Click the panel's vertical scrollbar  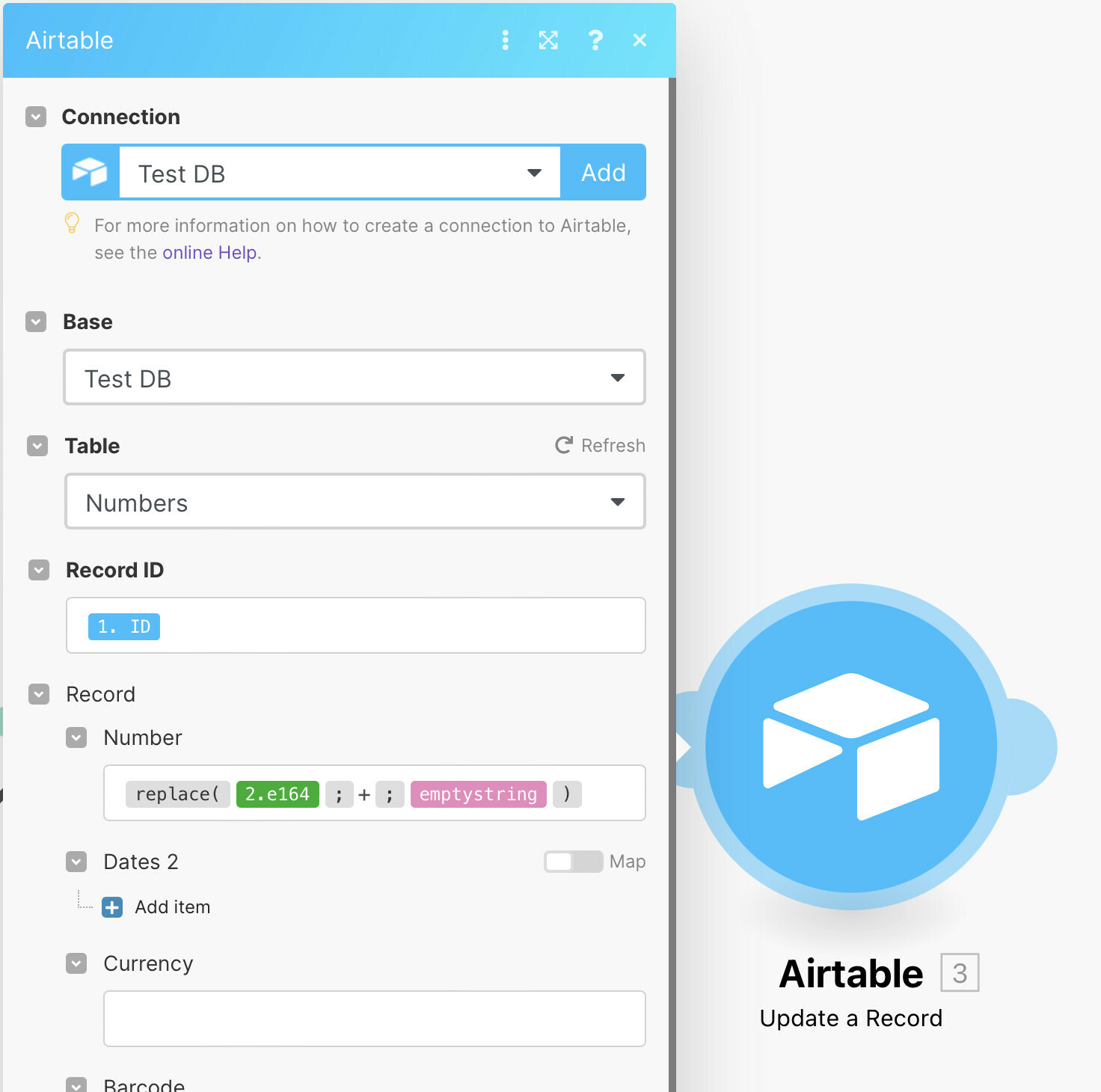(672, 583)
